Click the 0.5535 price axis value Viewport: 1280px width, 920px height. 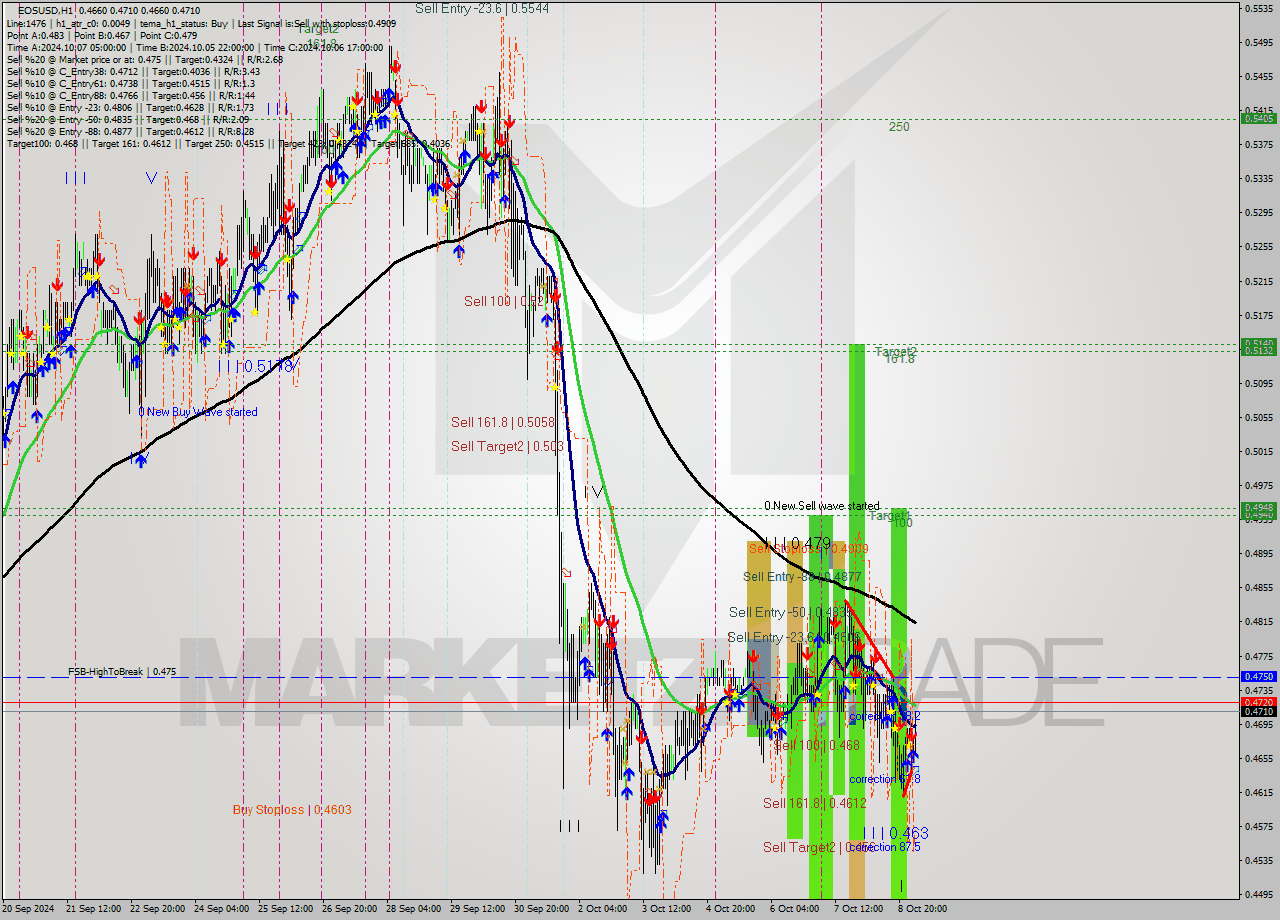[x=1258, y=8]
